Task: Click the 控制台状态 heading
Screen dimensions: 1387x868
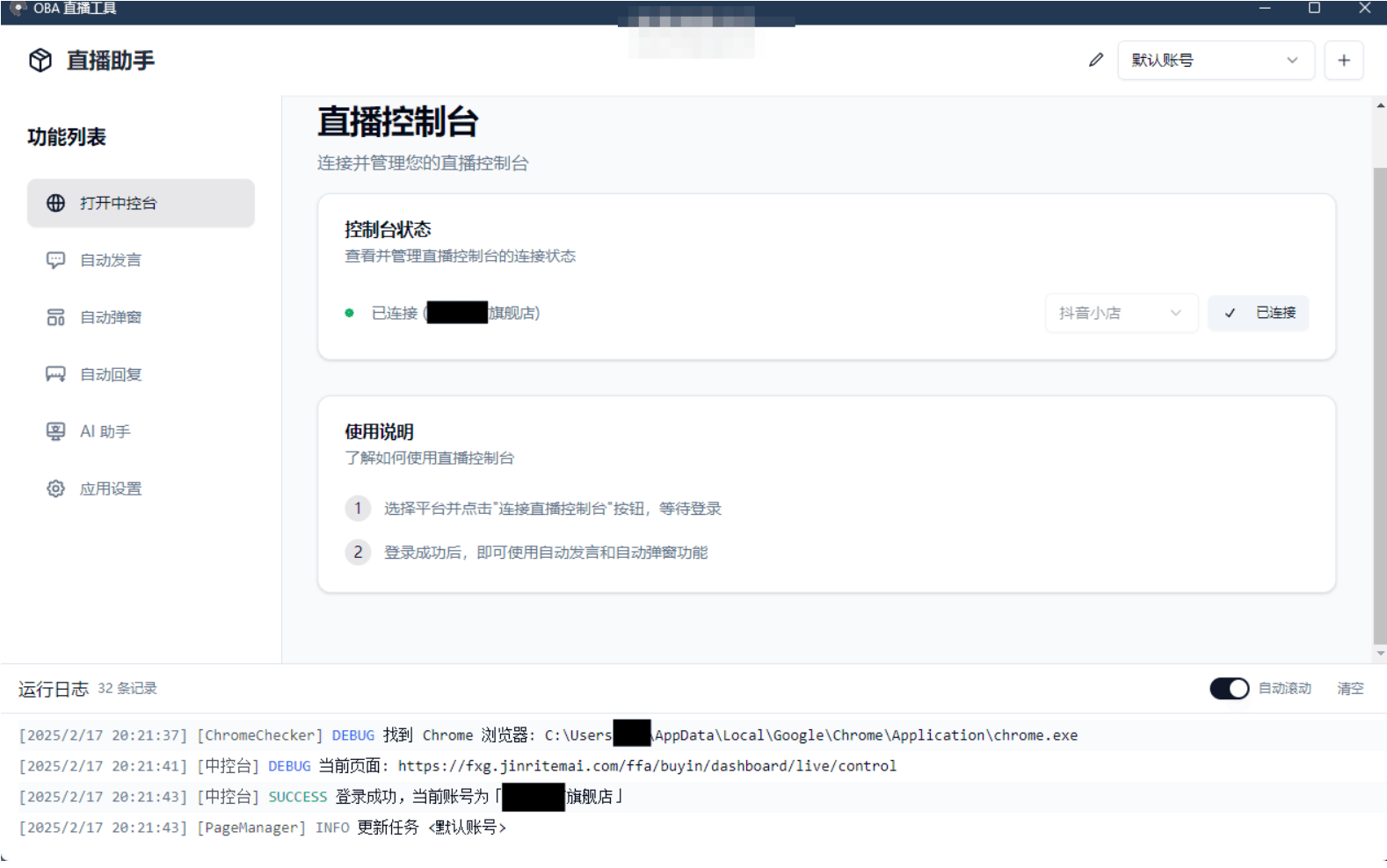Action: 388,229
